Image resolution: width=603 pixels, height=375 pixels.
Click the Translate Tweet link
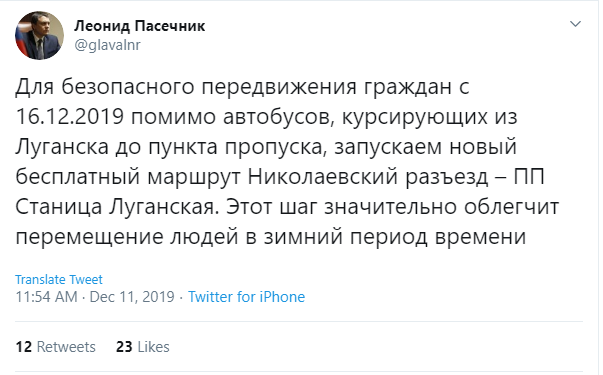[x=59, y=279]
